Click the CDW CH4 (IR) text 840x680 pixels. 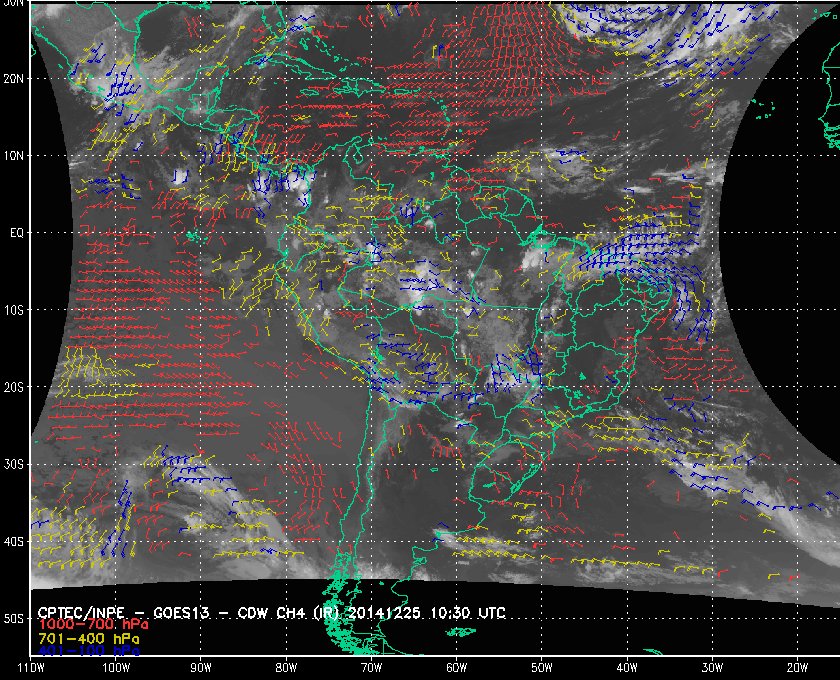(x=287, y=613)
